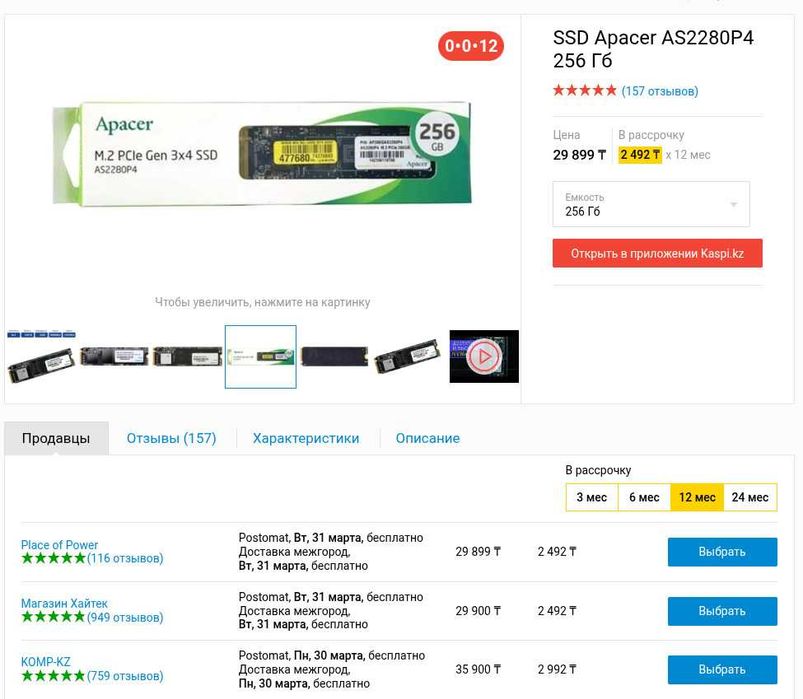
Task: Select the sixth angled SSD thumbnail
Action: (407, 356)
